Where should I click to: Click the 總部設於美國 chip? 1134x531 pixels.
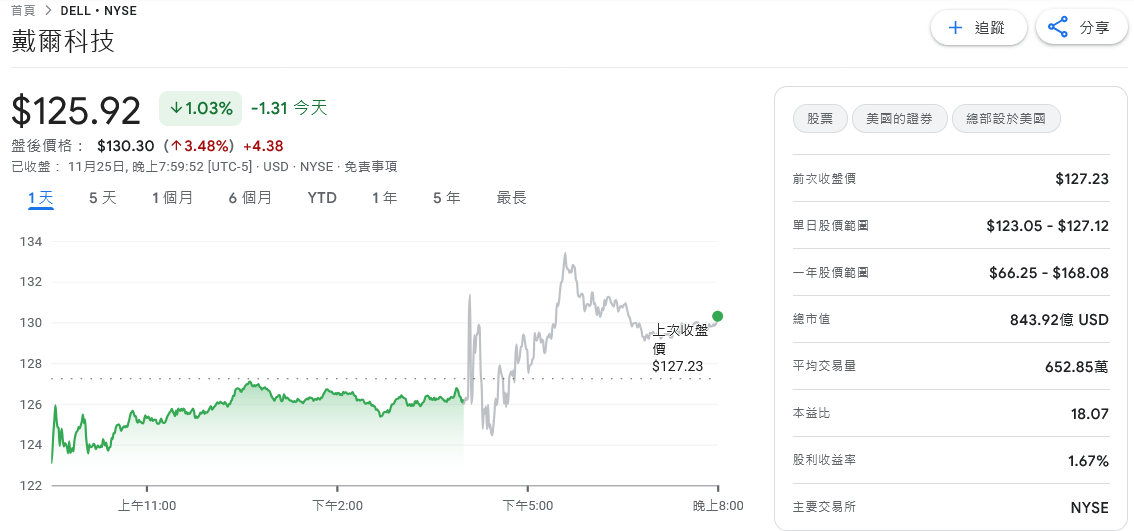tap(1006, 119)
